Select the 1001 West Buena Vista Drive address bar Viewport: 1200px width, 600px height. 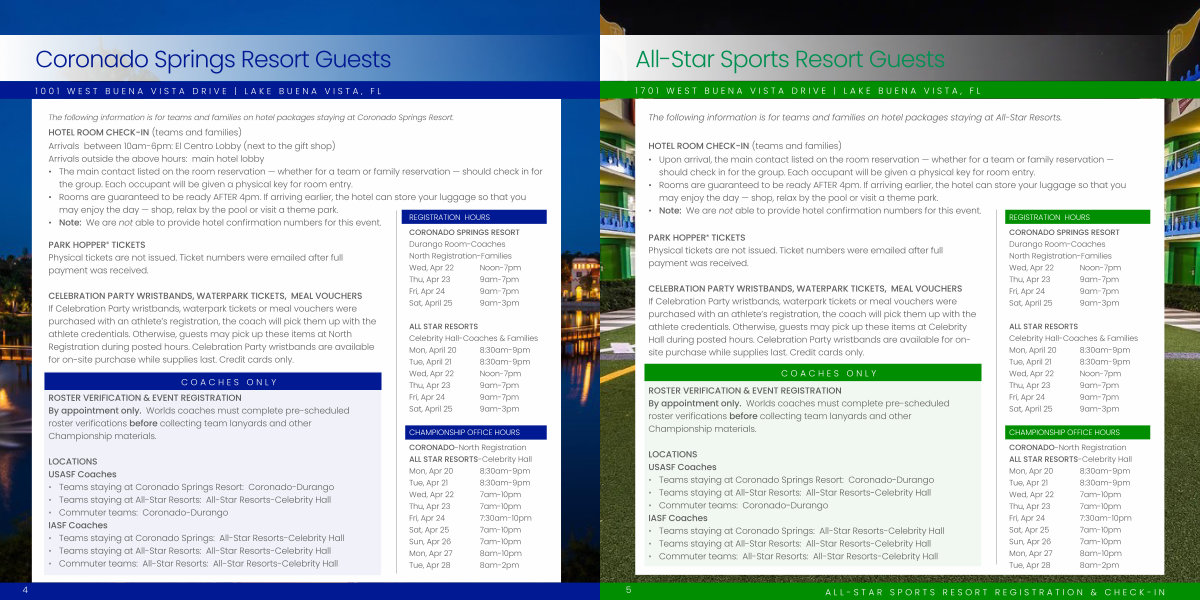[208, 91]
